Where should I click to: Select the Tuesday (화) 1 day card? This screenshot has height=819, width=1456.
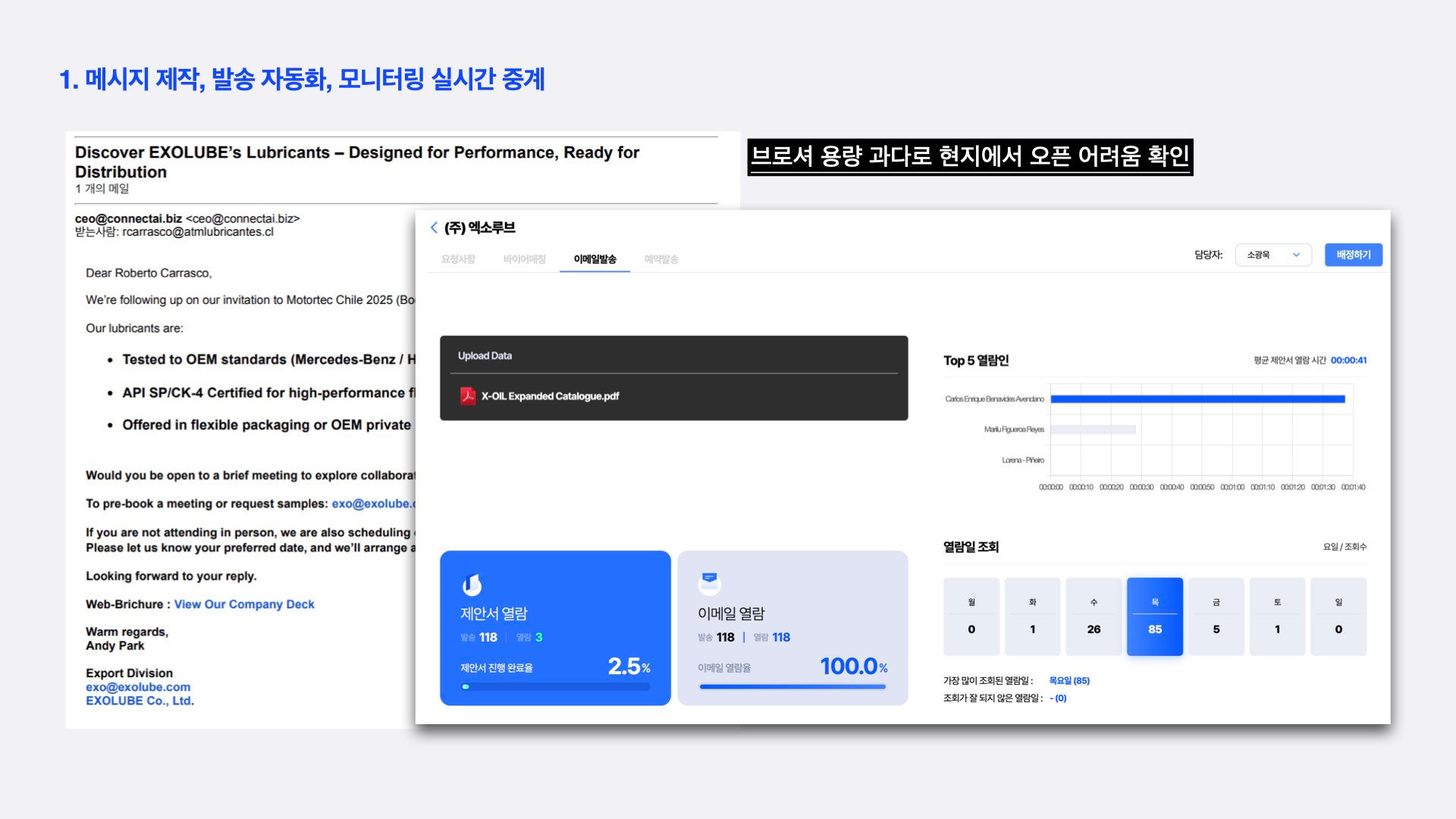point(1032,617)
